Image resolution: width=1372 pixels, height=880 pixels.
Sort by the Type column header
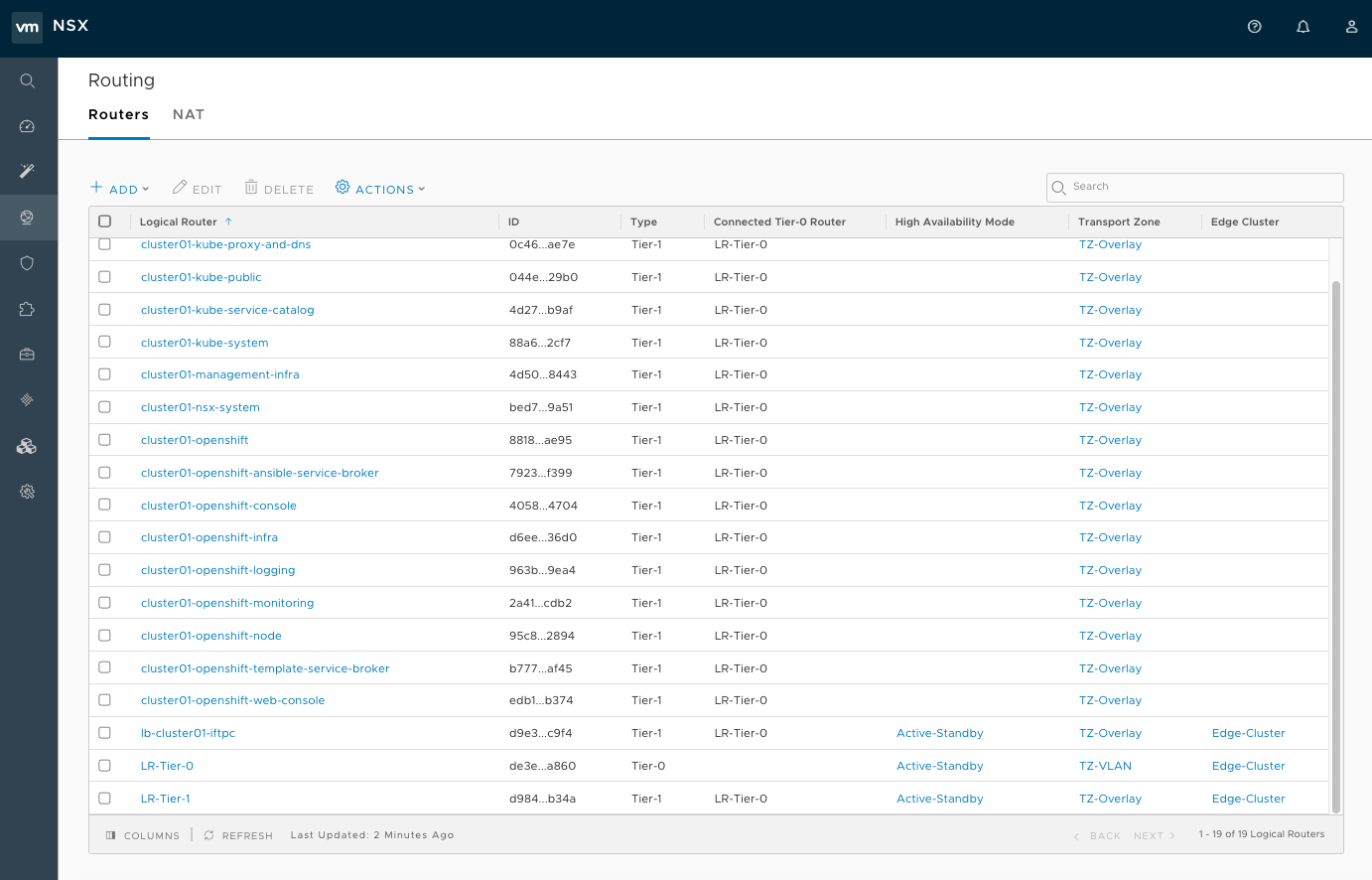click(643, 221)
